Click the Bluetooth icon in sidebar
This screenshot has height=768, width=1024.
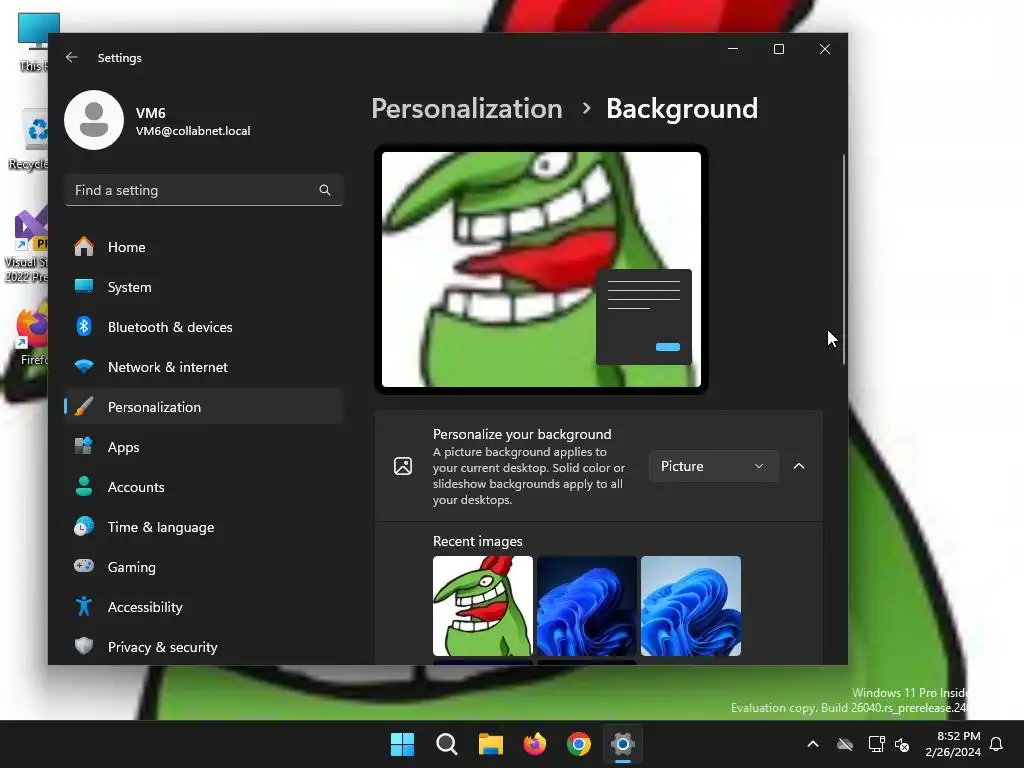[84, 326]
